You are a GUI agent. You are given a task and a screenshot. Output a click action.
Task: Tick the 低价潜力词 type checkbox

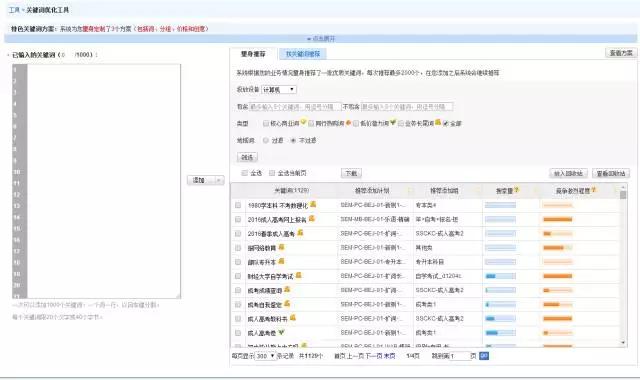coord(356,123)
